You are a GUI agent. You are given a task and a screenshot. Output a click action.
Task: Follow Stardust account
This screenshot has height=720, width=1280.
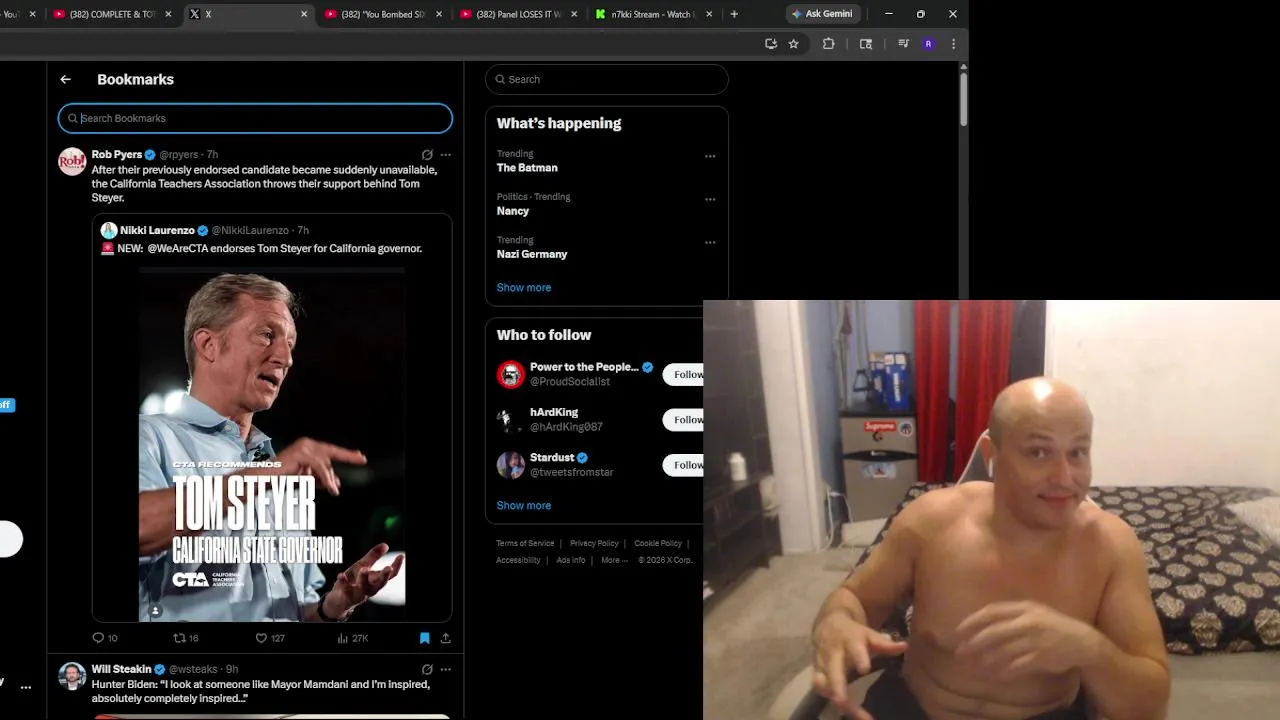tap(684, 465)
